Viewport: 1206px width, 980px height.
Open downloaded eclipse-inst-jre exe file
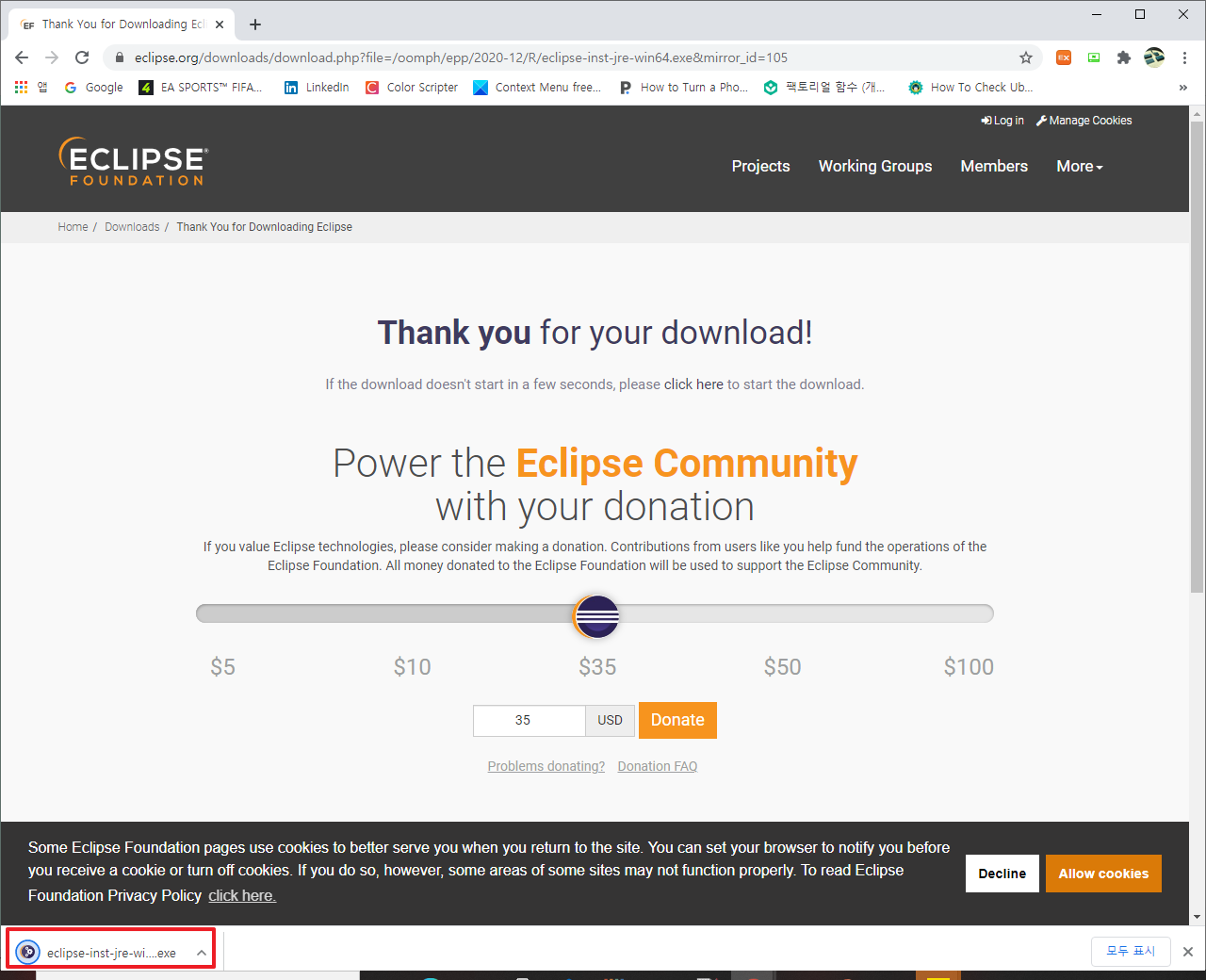point(99,953)
